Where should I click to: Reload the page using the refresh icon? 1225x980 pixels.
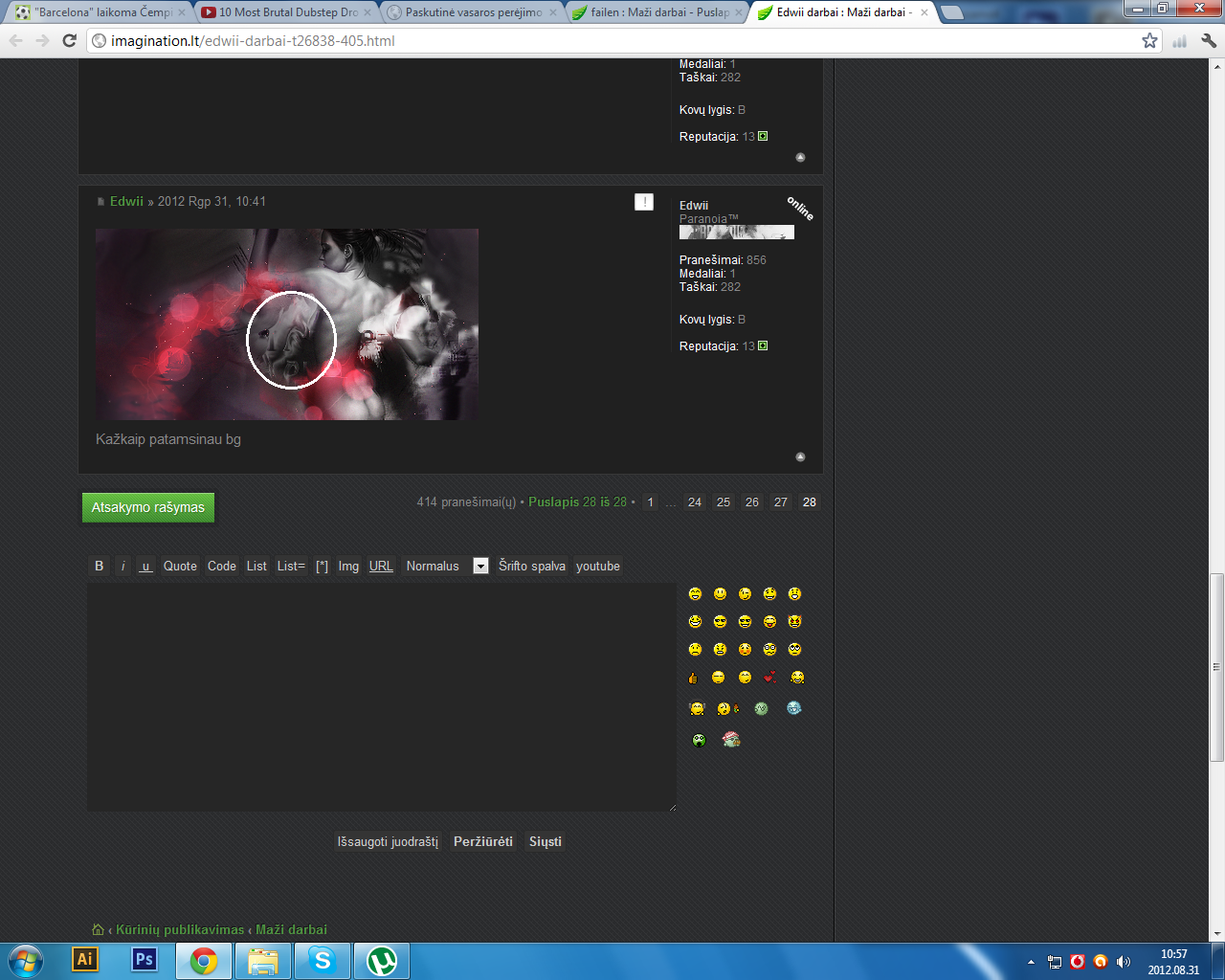[69, 40]
